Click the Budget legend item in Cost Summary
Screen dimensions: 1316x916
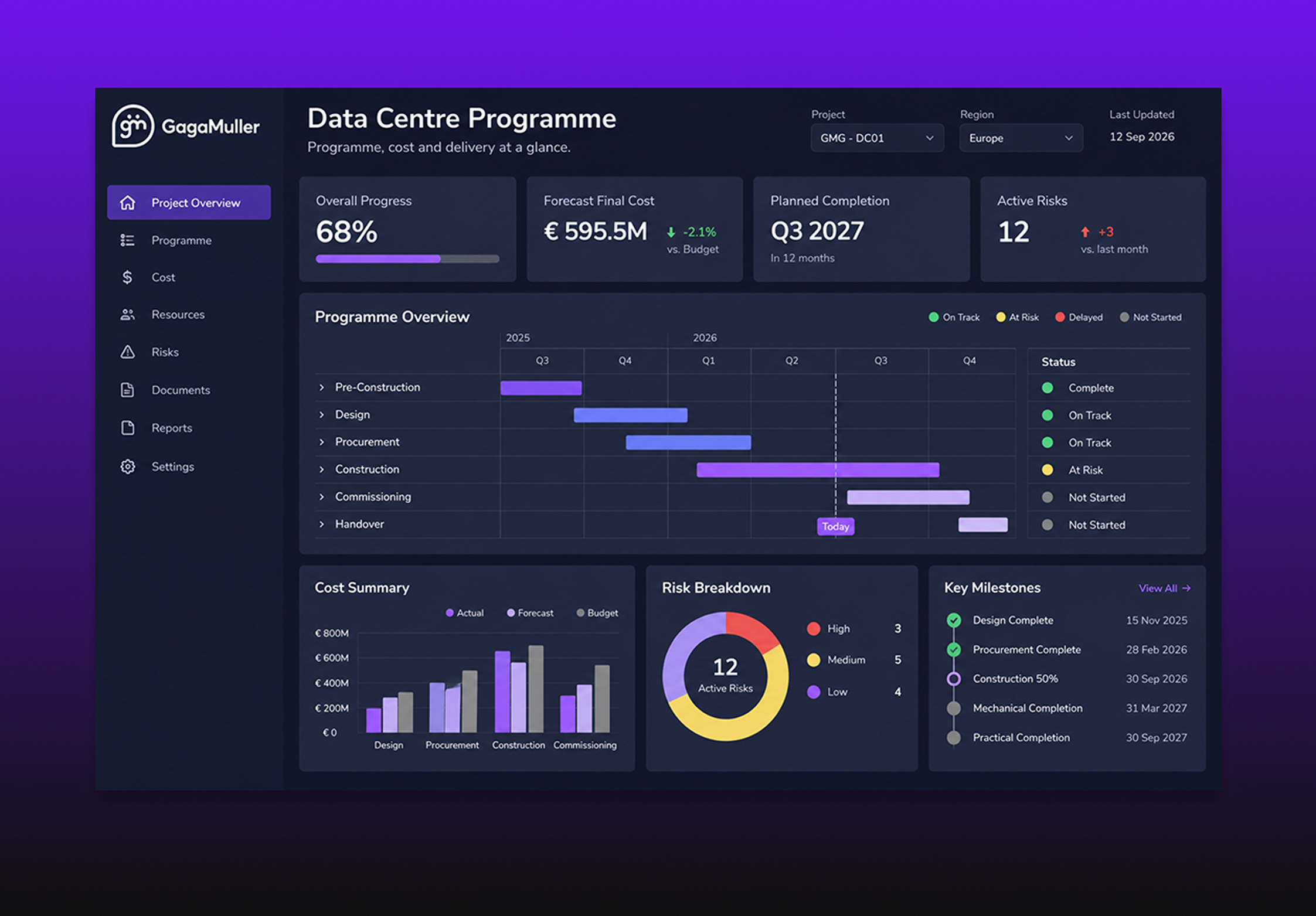[597, 613]
